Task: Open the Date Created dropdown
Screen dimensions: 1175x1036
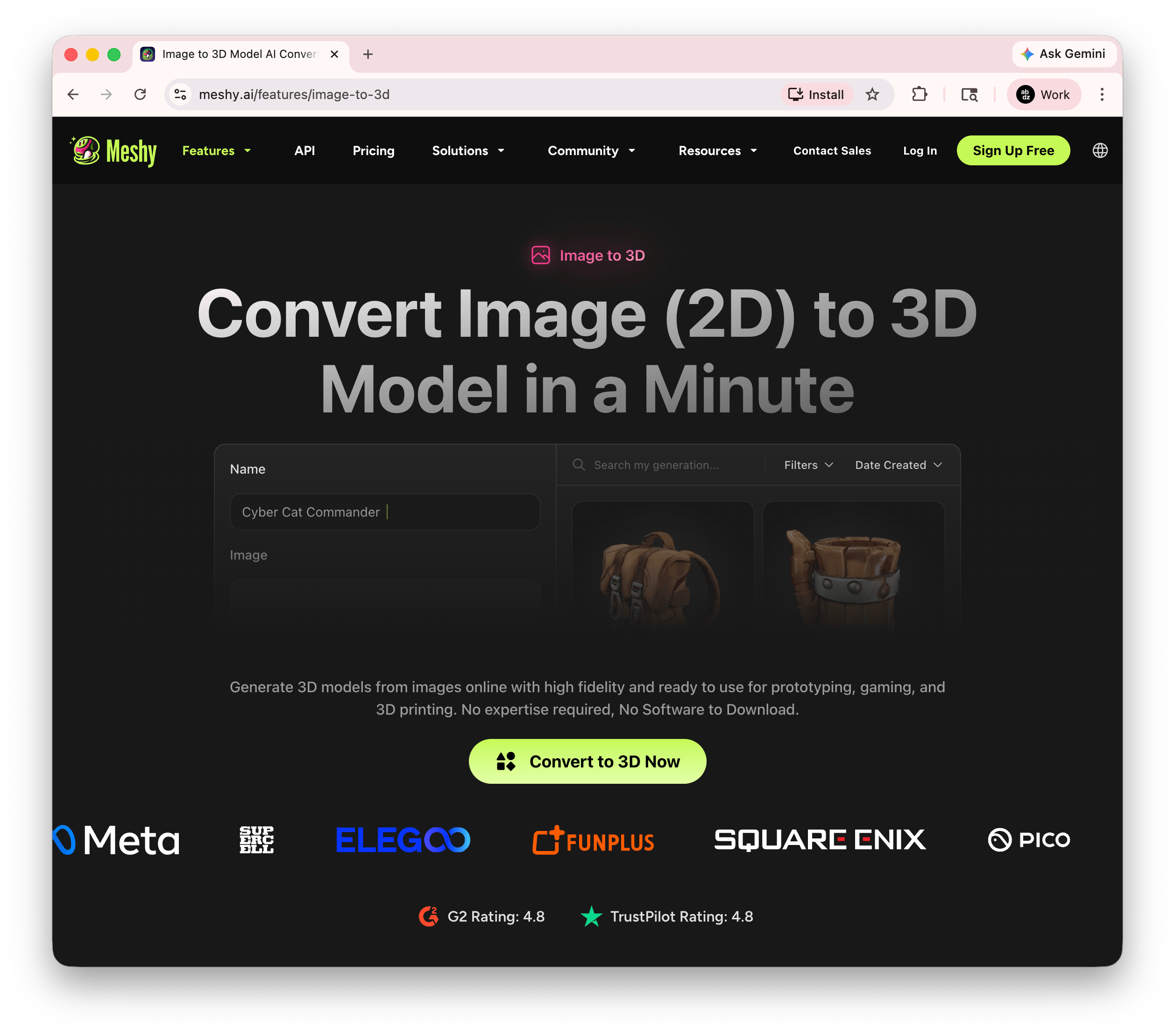Action: pos(898,465)
